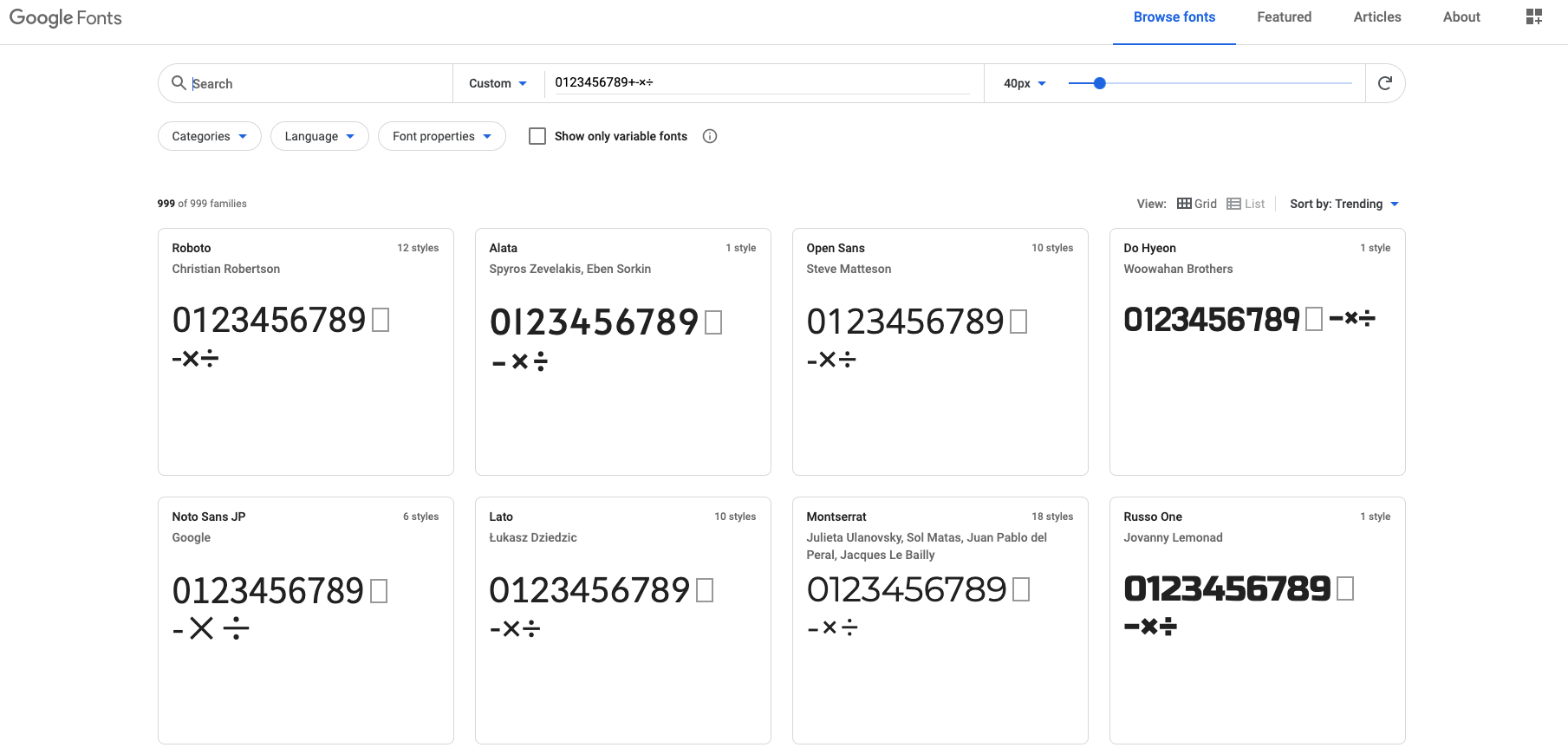Click Woowahan Brothers designer name
Viewport: 1568px width, 754px height.
(1178, 269)
